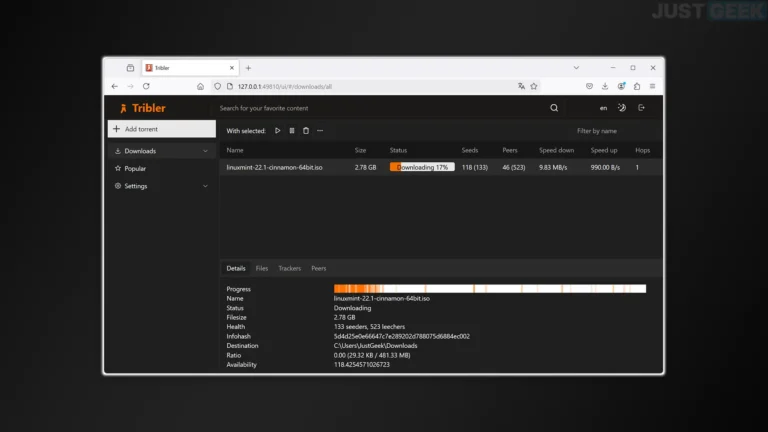Expand the Downloads sidebar section
This screenshot has width=768, height=432.
(x=205, y=151)
